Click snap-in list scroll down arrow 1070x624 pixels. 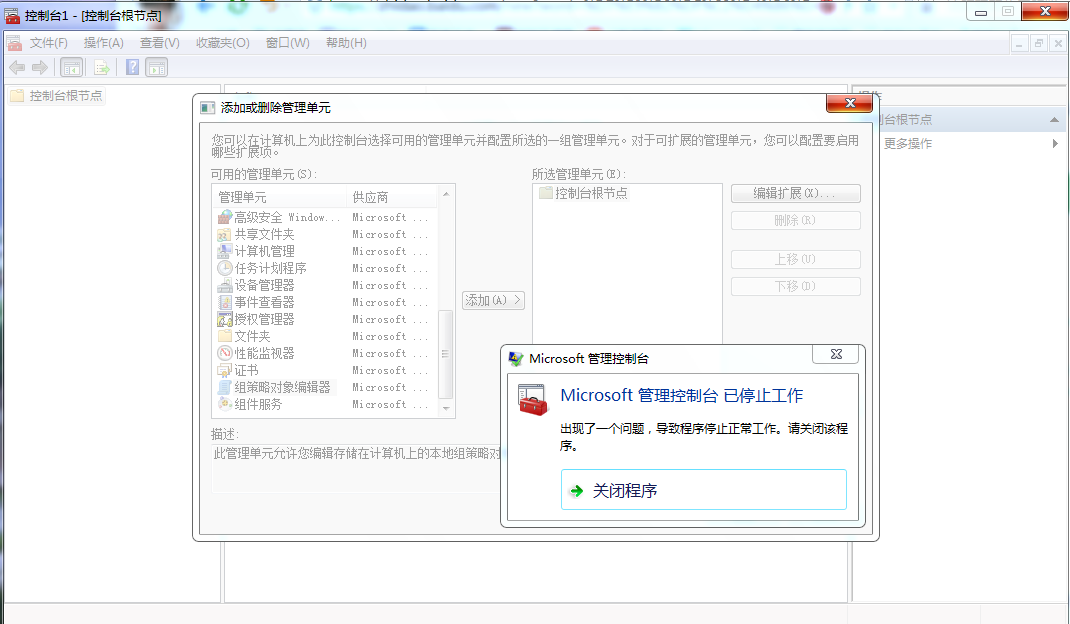coord(446,408)
